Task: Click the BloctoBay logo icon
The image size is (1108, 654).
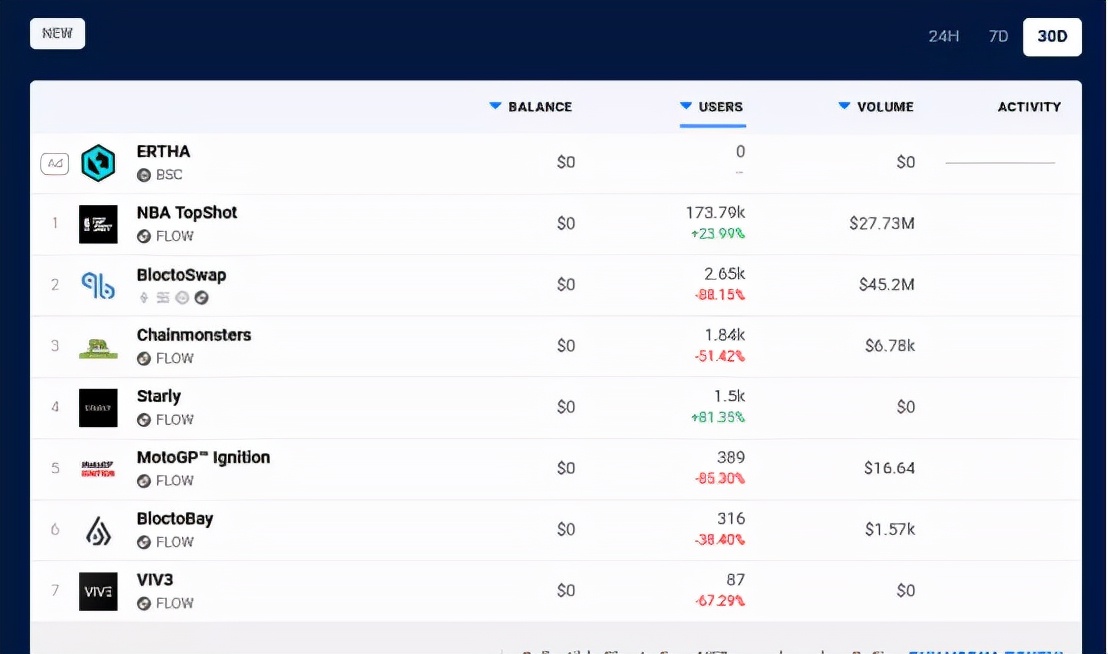Action: coord(98,530)
